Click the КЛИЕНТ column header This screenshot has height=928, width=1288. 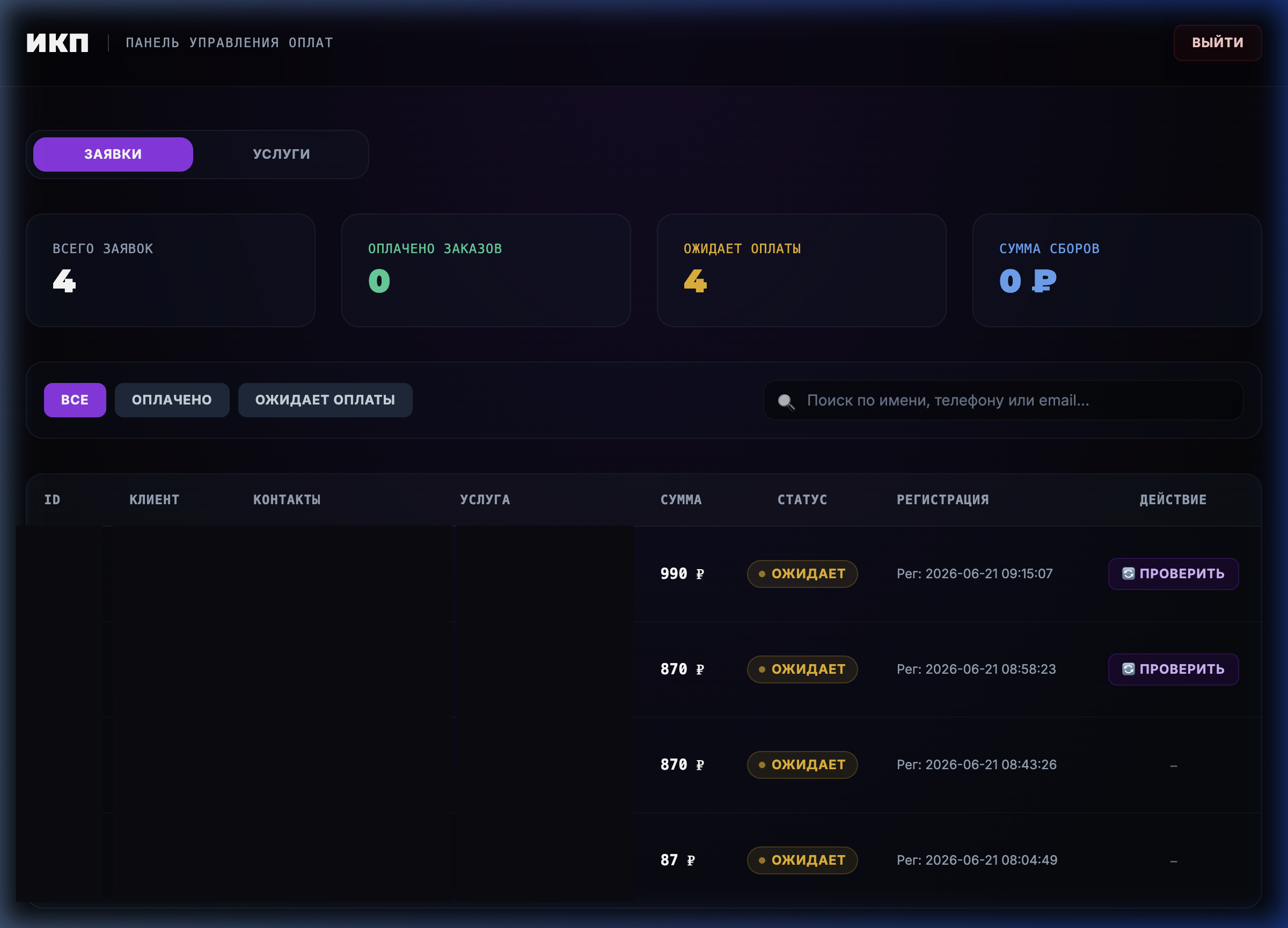click(x=155, y=499)
